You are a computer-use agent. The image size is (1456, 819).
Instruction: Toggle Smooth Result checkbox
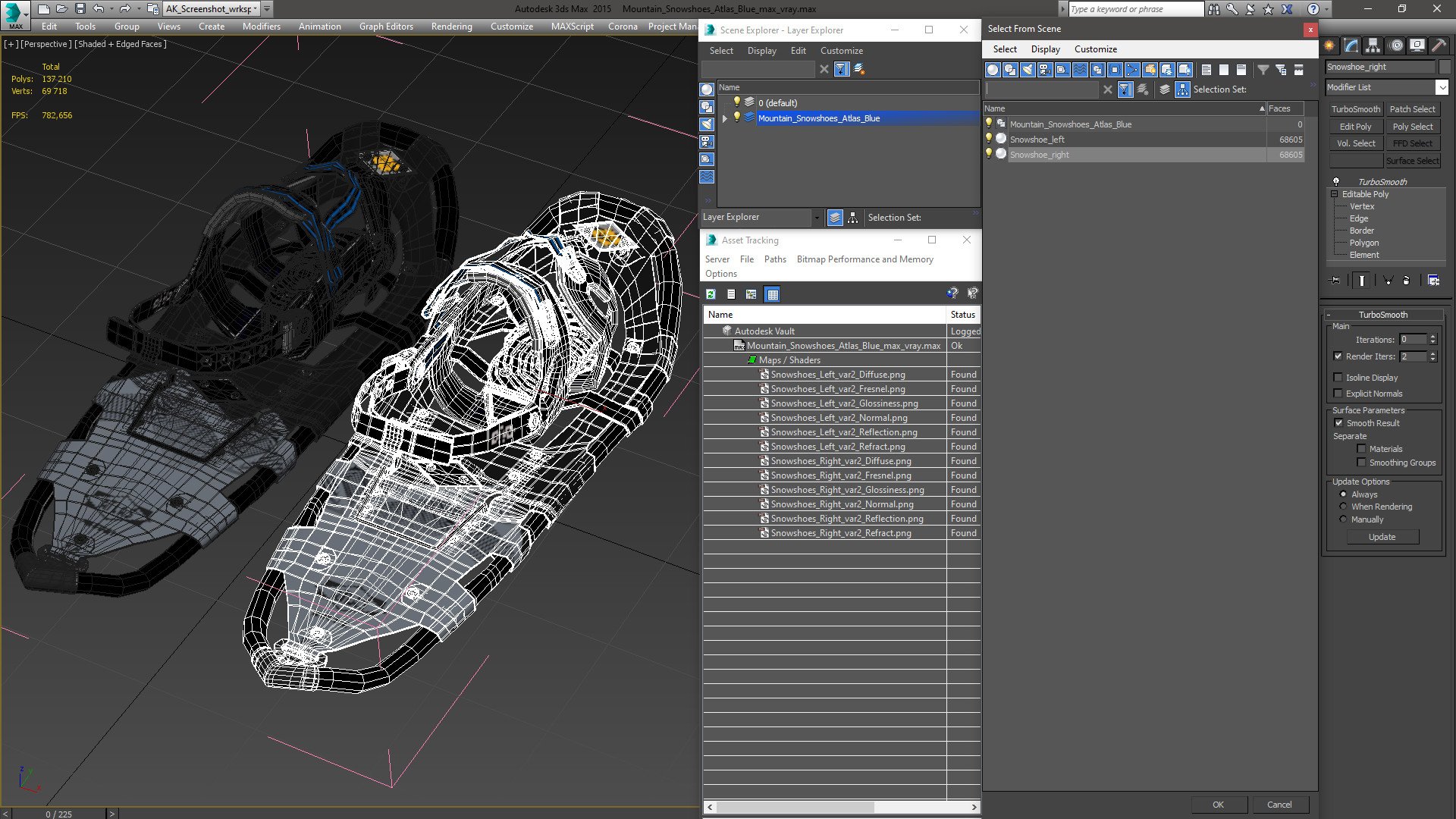point(1338,423)
